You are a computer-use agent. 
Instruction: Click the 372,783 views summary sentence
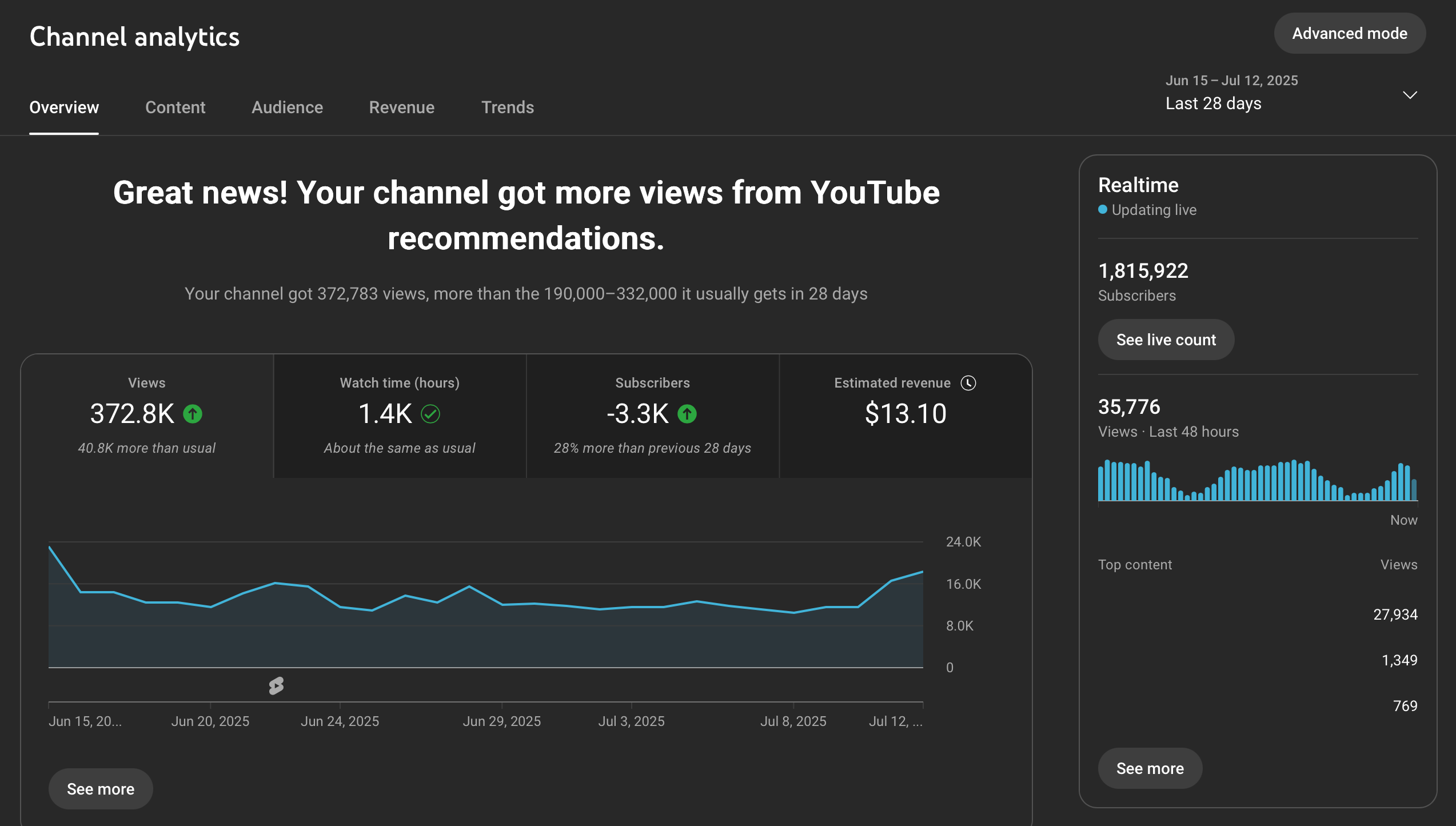(x=526, y=294)
